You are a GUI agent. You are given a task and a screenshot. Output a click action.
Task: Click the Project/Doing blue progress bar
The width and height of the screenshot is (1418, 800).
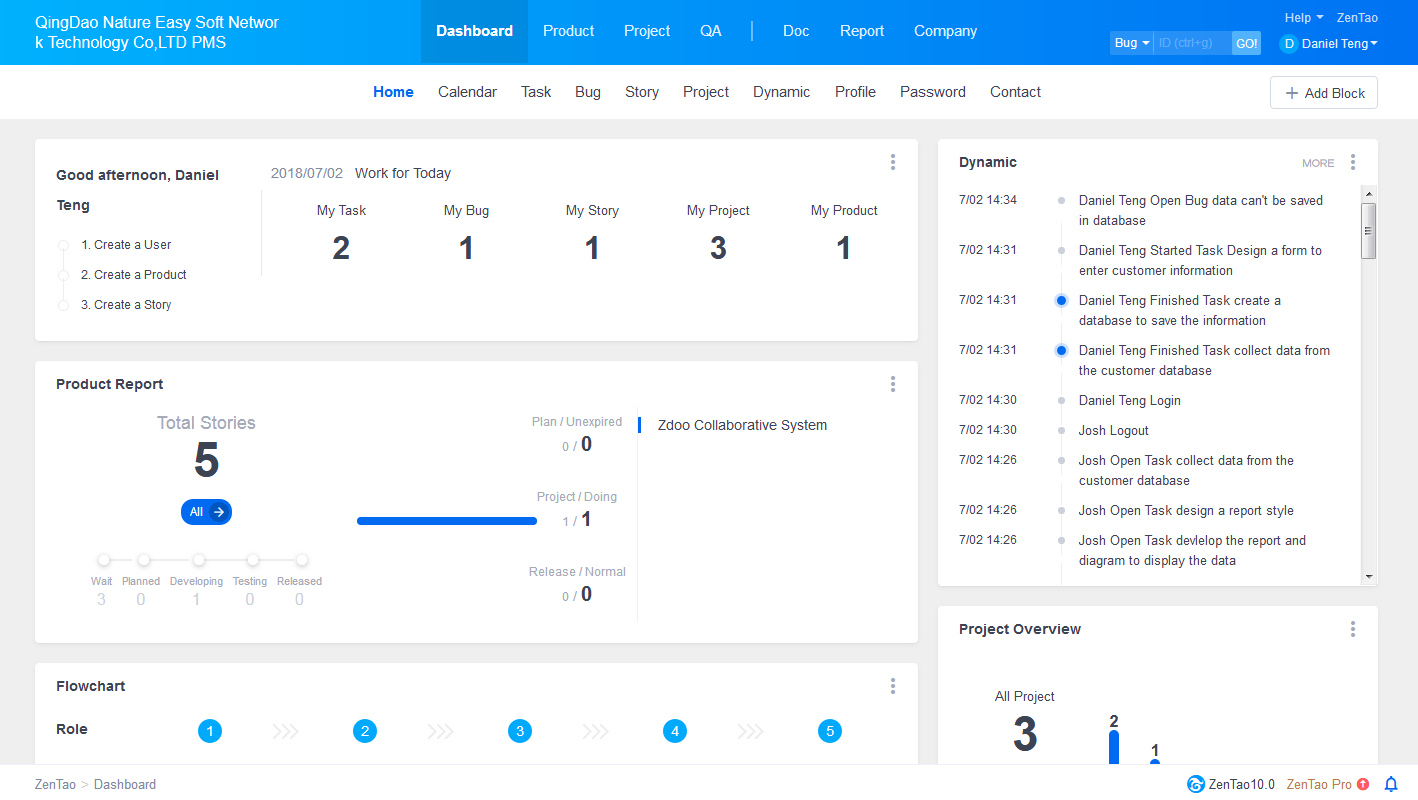point(447,520)
